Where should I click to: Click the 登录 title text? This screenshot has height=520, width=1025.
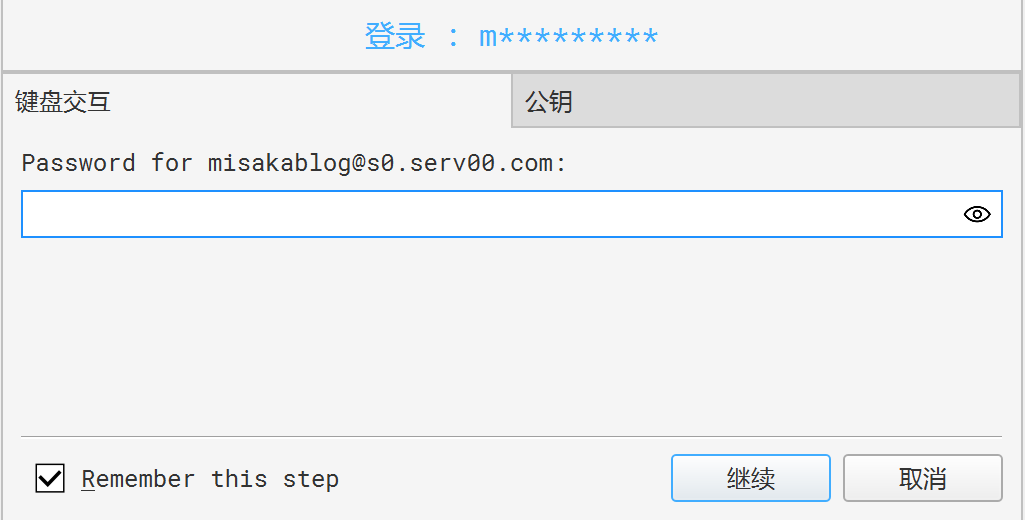click(x=395, y=38)
